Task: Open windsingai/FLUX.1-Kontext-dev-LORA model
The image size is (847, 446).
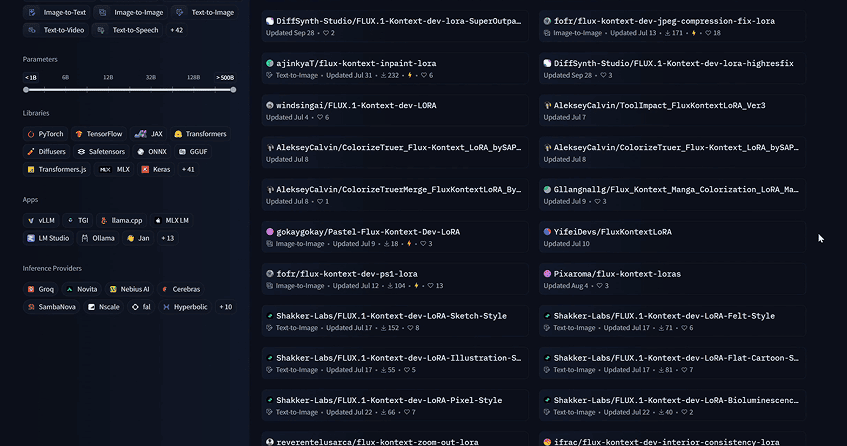Action: [x=395, y=111]
